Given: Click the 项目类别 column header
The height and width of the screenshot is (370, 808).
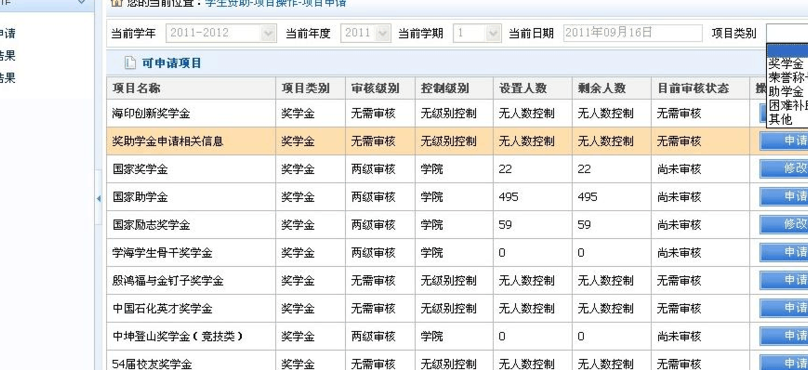Looking at the screenshot, I should point(311,88).
